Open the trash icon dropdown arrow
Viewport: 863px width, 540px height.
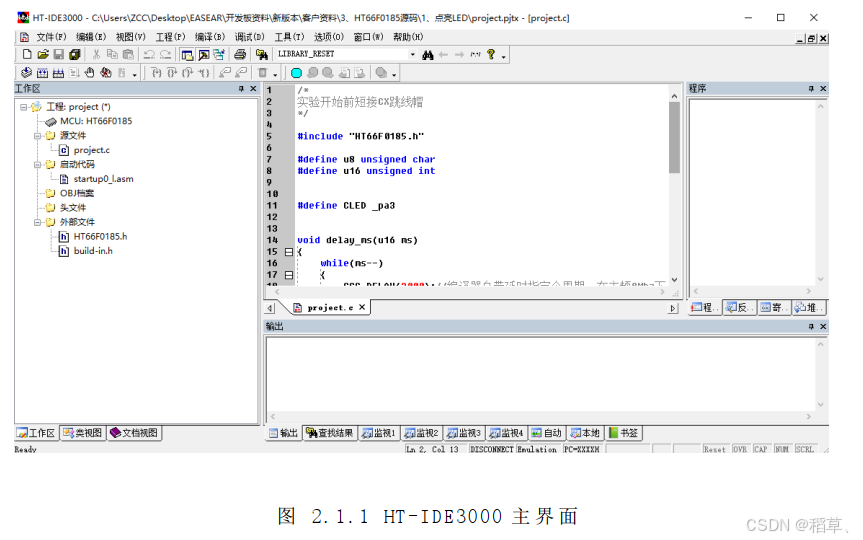point(275,74)
